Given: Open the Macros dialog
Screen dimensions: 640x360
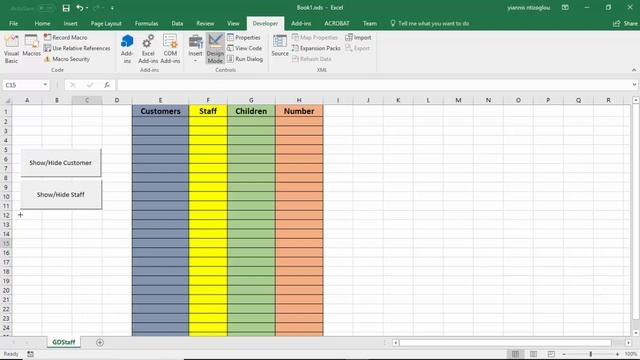Looking at the screenshot, I should tap(31, 46).
